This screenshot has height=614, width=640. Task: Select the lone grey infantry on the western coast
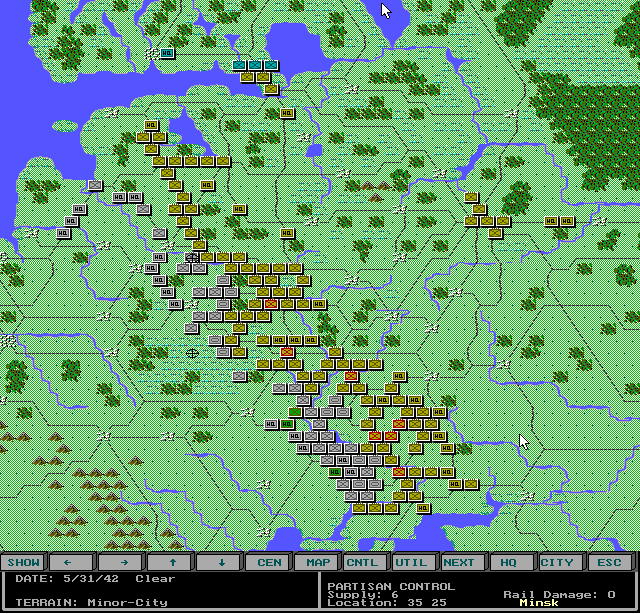[95, 185]
